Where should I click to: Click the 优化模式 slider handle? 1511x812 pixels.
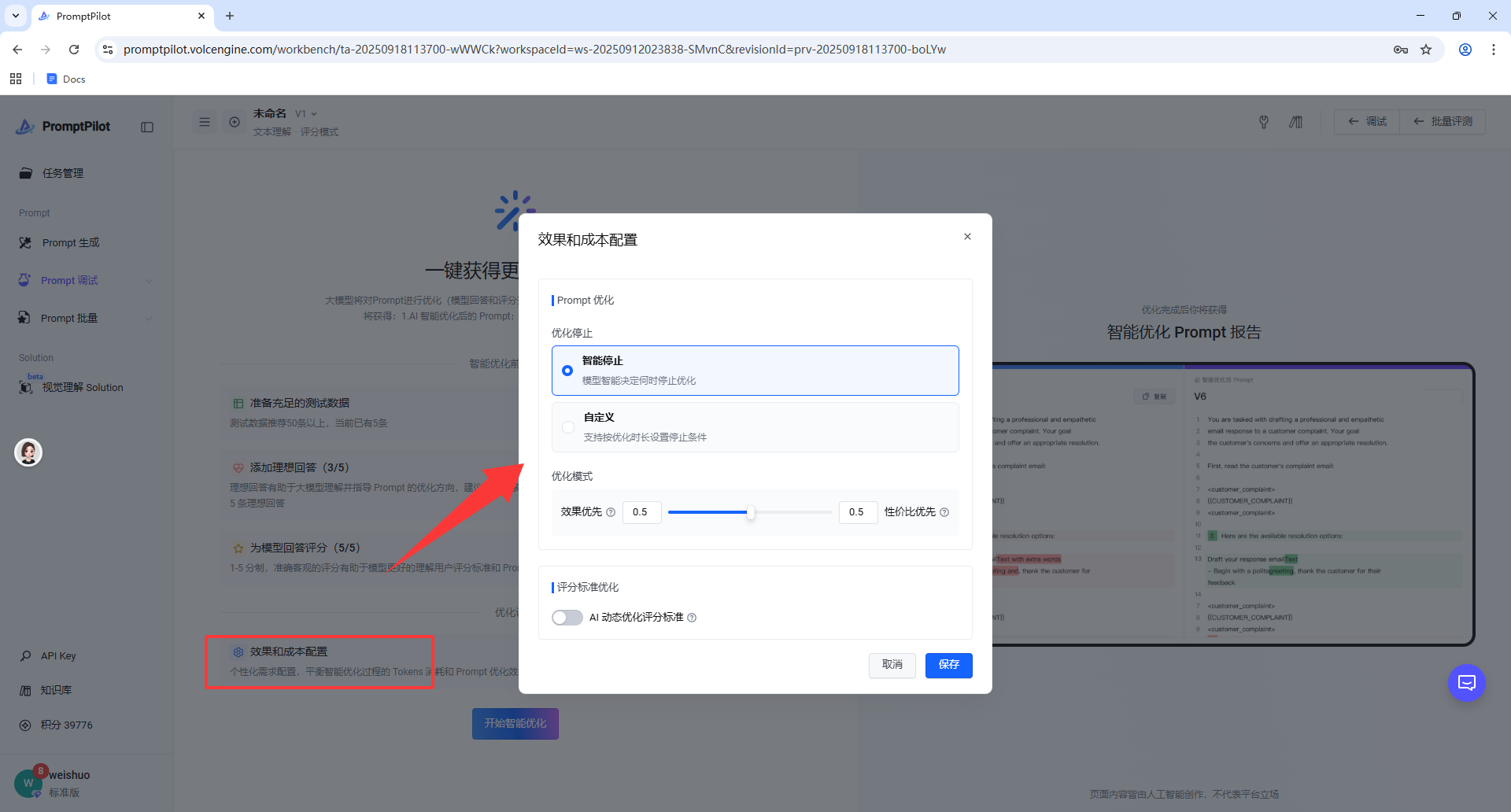pos(751,512)
